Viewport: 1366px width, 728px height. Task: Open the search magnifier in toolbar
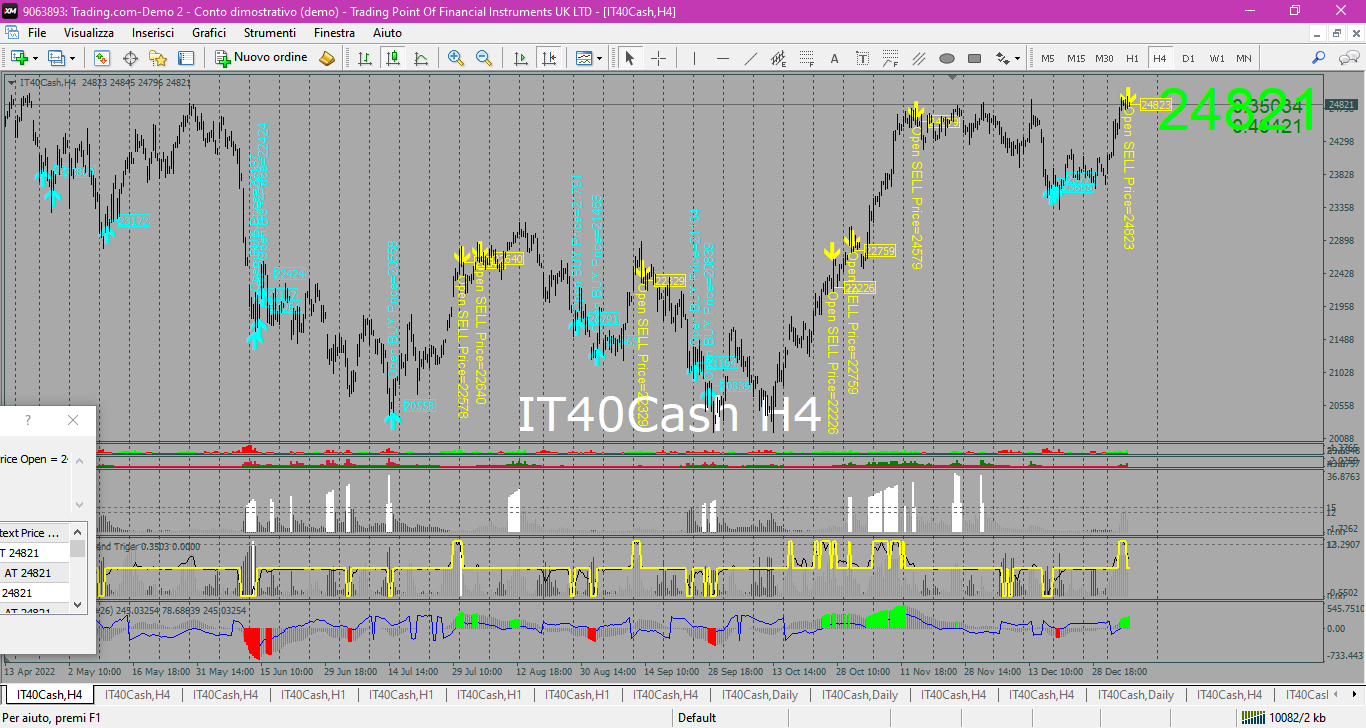click(1319, 58)
